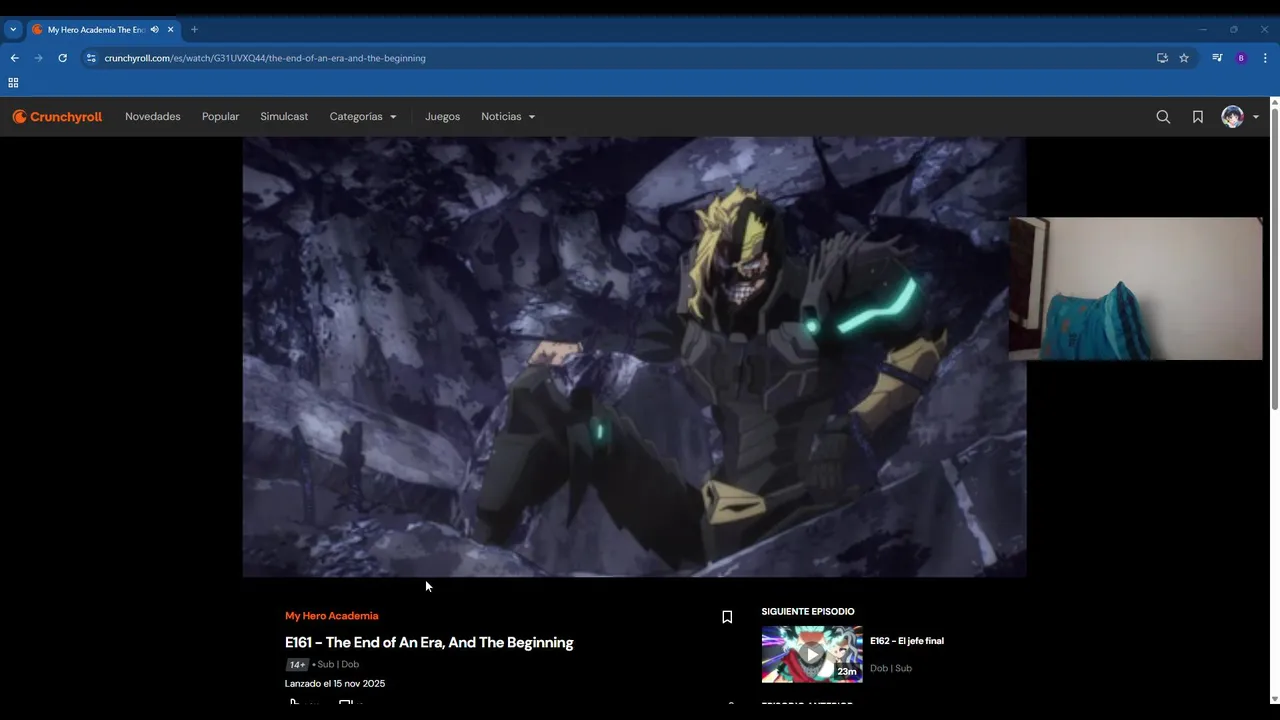Open a new browser tab
The image size is (1280, 720).
[x=194, y=30]
